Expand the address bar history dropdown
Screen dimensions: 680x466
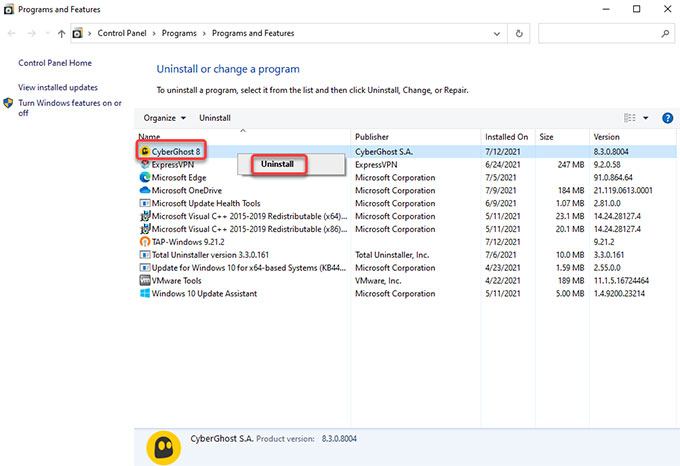(x=497, y=33)
